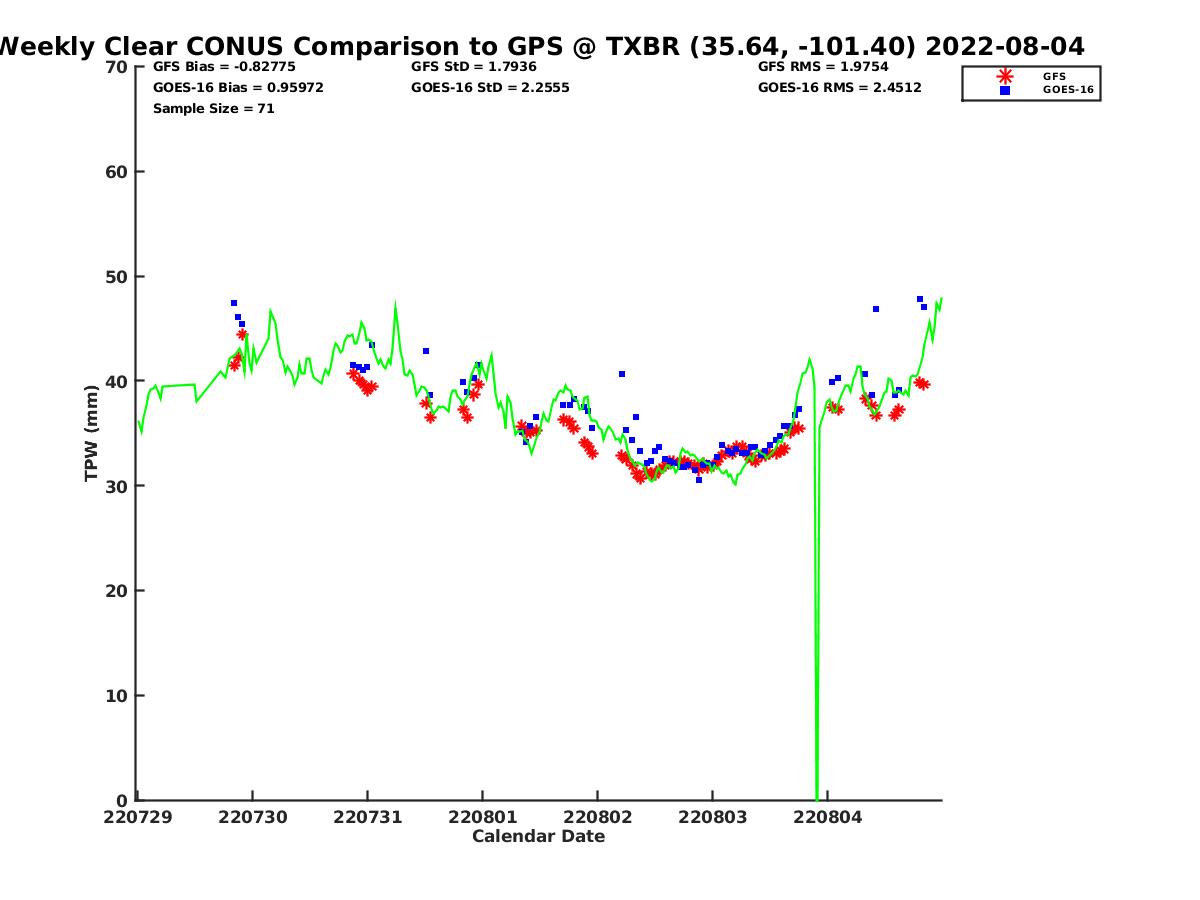Click the 60 y-axis tick label
Image resolution: width=1200 pixels, height=900 pixels.
117,172
